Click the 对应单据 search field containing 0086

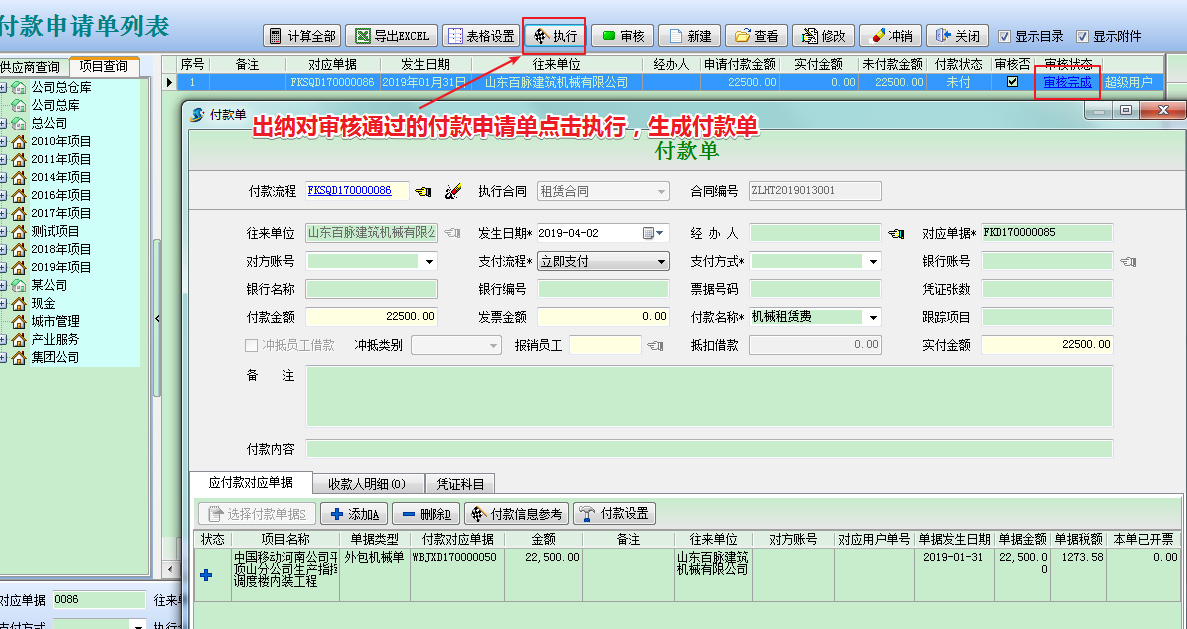[99, 599]
